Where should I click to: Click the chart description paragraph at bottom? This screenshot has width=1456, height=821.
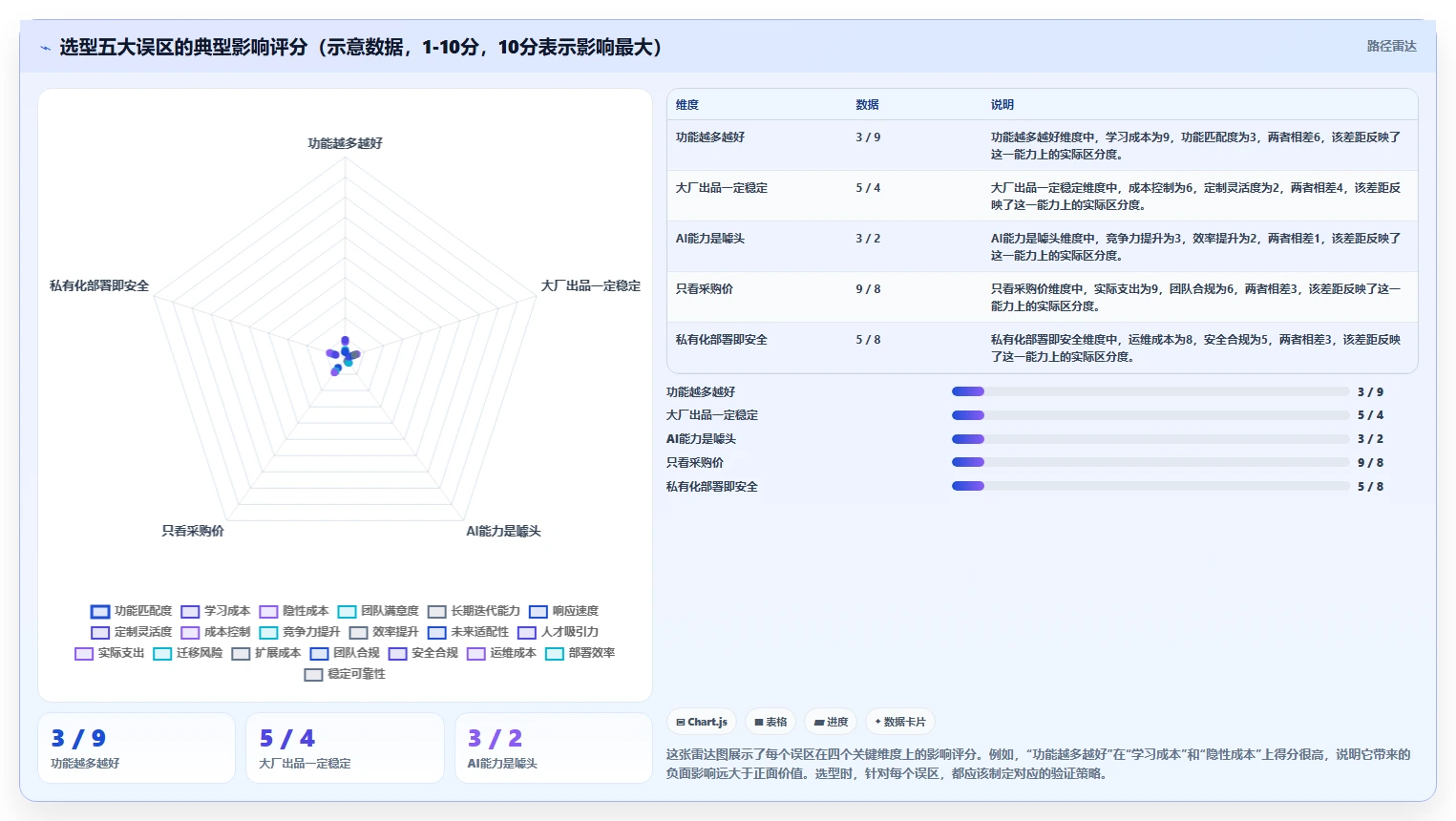(1039, 764)
